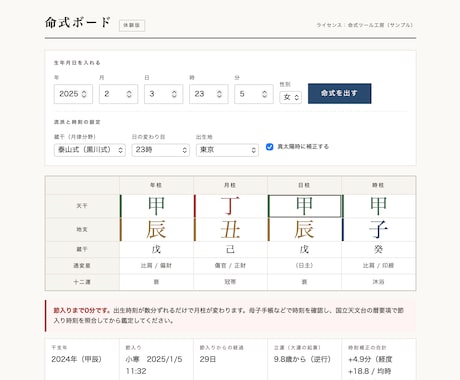This screenshot has height=380, width=460.
Task: Select the 辰 earthly branch in year pillar
Action: click(x=156, y=230)
